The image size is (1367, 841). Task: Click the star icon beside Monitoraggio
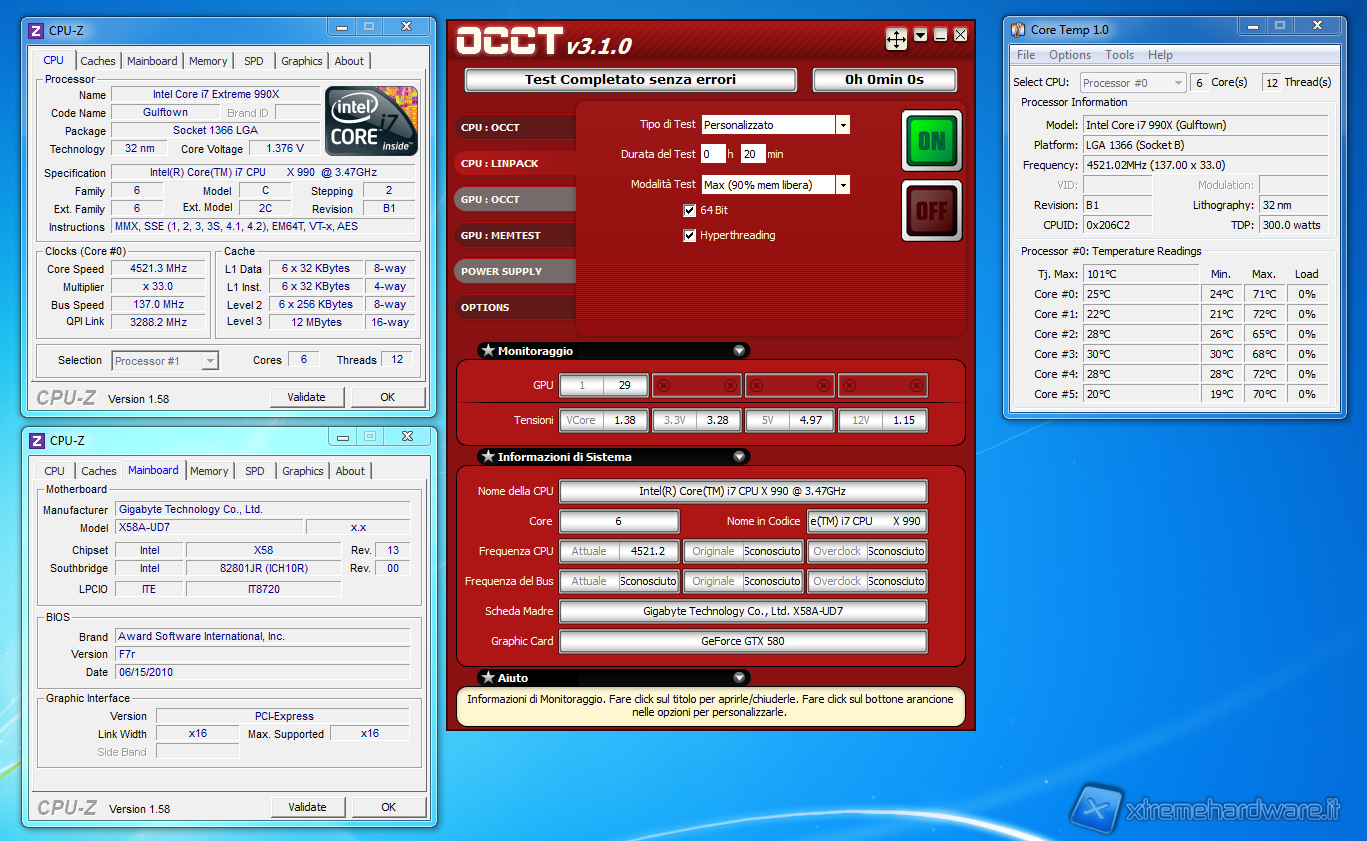coord(488,351)
